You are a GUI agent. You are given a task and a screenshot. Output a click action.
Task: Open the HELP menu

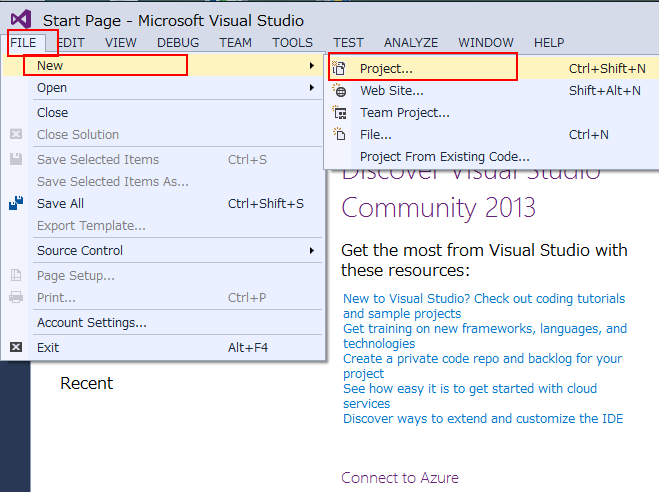[x=549, y=42]
